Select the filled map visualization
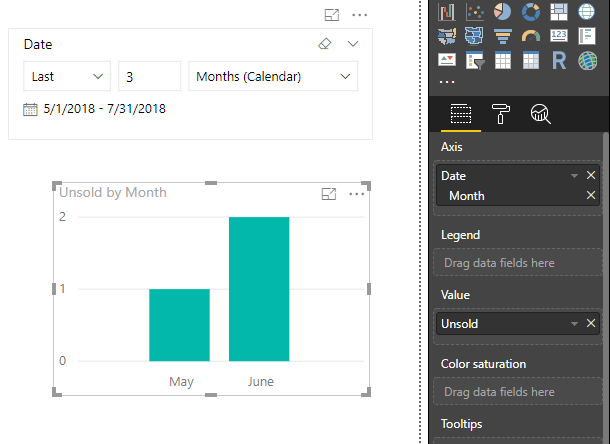This screenshot has width=610, height=444. pyautogui.click(x=447, y=36)
